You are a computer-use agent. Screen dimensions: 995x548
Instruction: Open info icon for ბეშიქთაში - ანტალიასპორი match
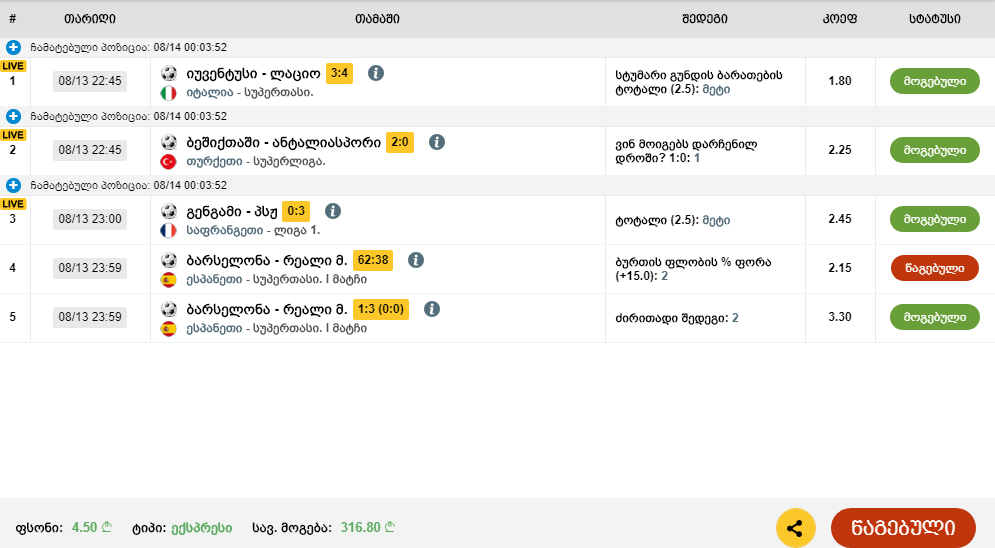[x=437, y=142]
